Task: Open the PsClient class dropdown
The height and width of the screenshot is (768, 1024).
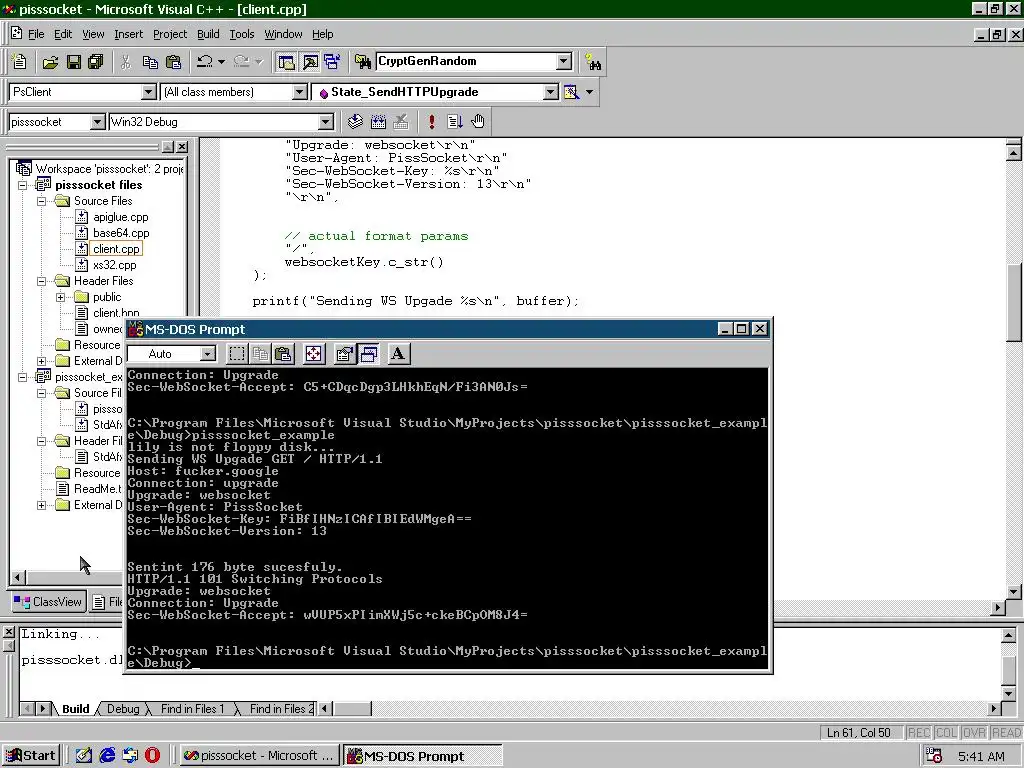Action: 149,92
